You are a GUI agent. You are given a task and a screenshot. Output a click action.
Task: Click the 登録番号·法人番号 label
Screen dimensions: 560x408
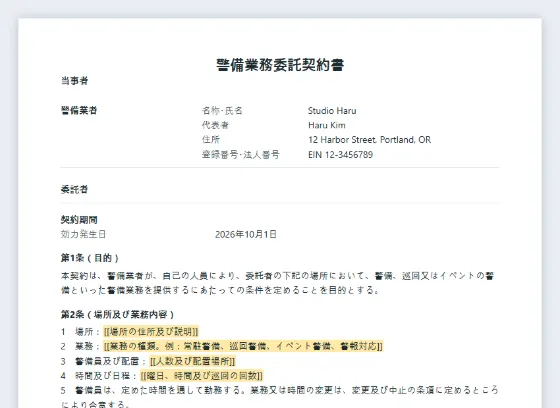(241, 155)
